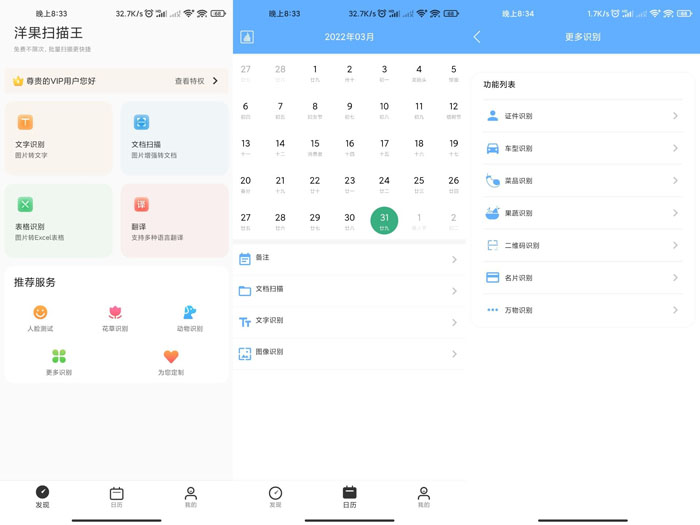Select 日历 tab in calendar screen
The width and height of the screenshot is (700, 525).
point(350,496)
